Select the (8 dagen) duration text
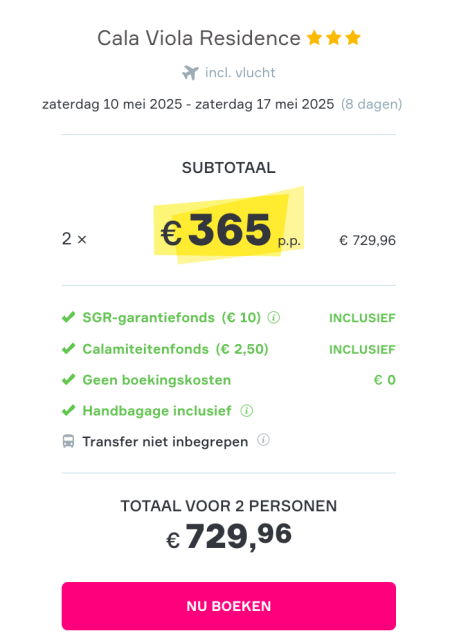This screenshot has height=638, width=450. tap(371, 104)
